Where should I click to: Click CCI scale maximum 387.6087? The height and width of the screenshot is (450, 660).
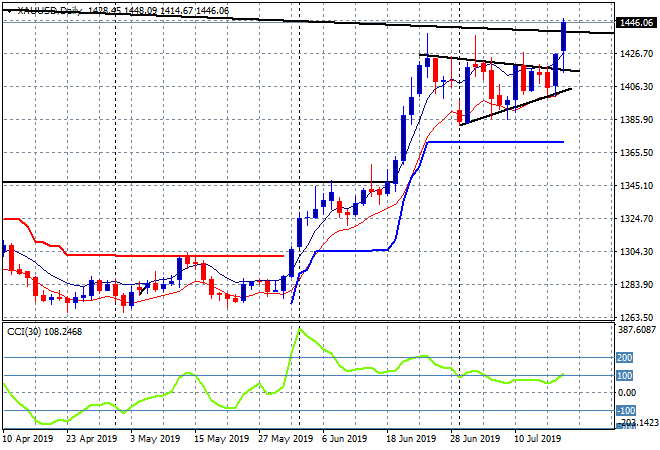point(637,330)
